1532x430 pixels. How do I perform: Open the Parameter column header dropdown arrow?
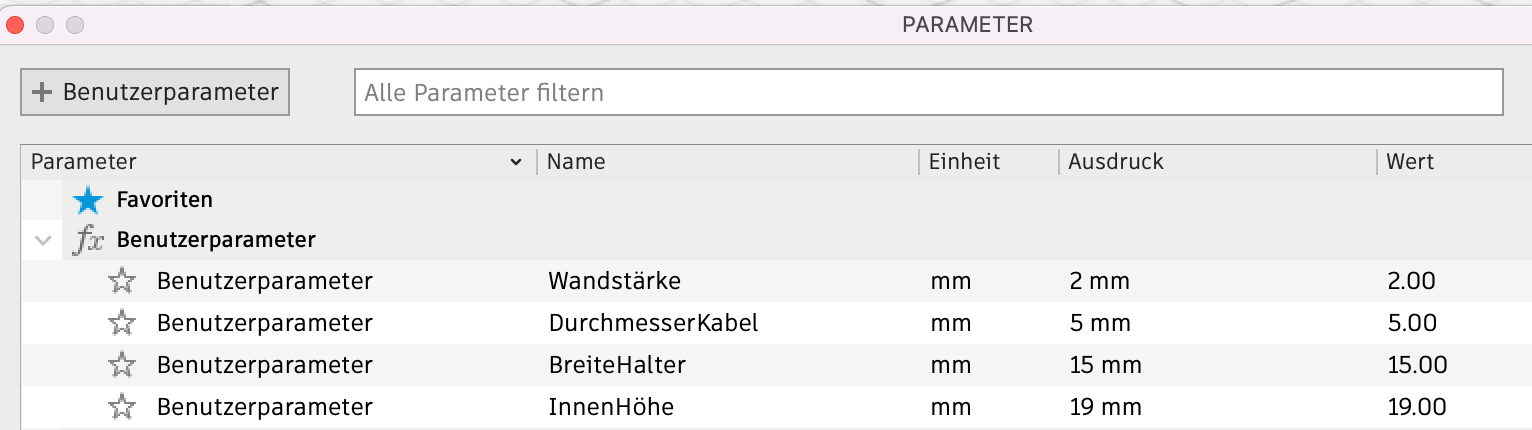pyautogui.click(x=516, y=162)
